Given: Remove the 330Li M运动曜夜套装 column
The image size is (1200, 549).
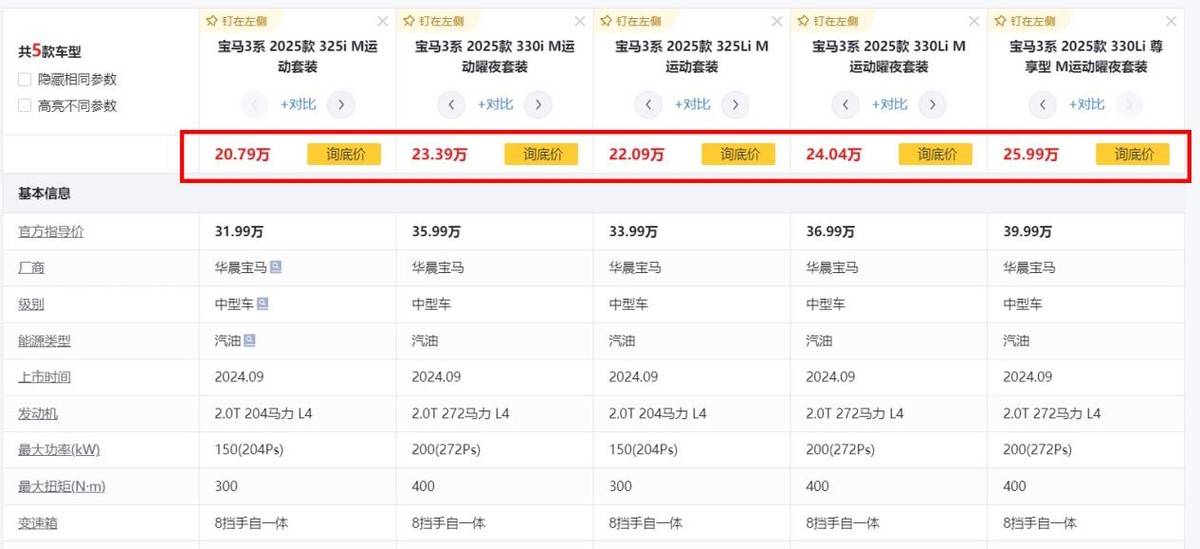Looking at the screenshot, I should coord(975,21).
